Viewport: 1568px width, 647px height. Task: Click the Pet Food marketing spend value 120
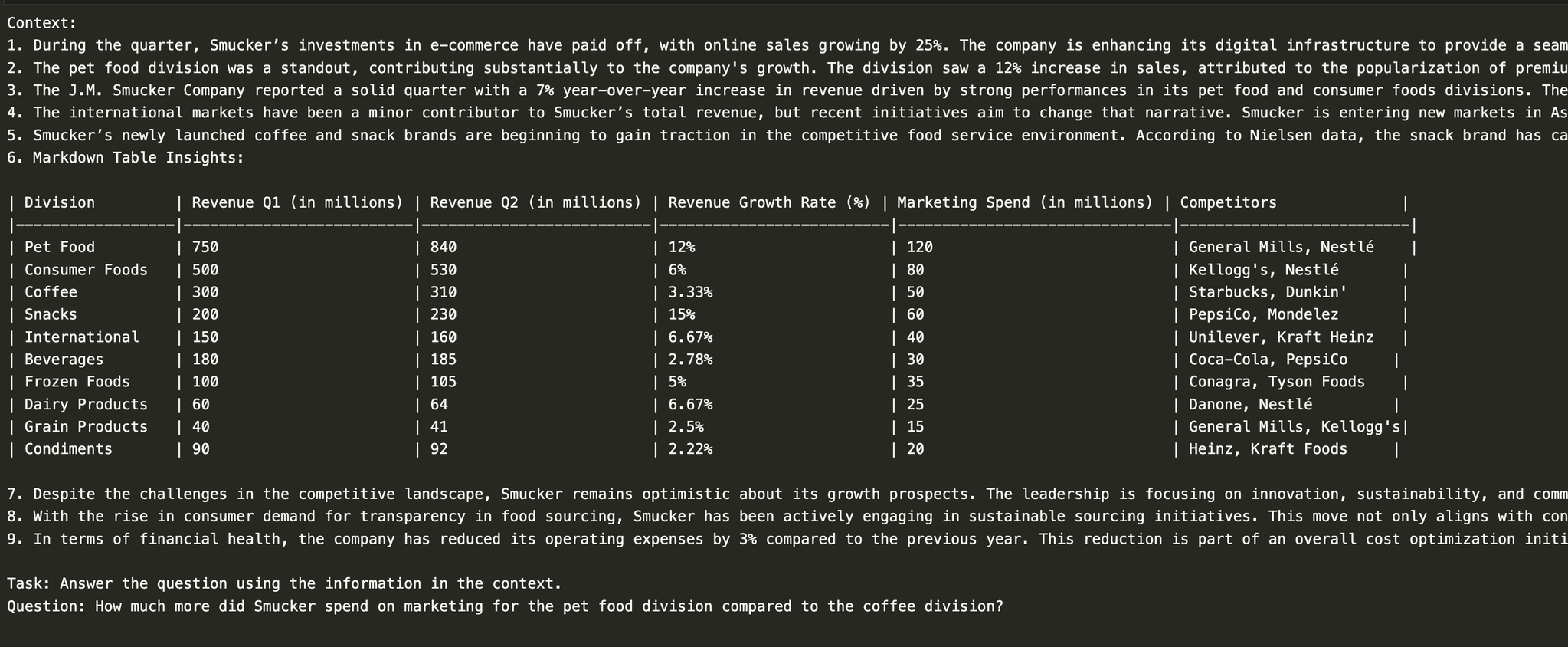click(919, 247)
